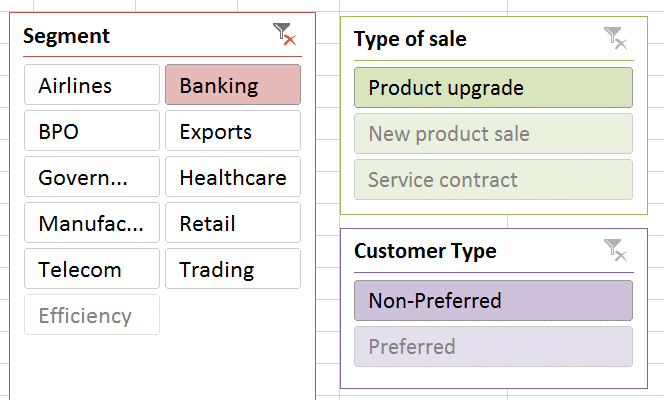Image resolution: width=664 pixels, height=400 pixels.
Task: Select New product sale option
Action: point(494,134)
